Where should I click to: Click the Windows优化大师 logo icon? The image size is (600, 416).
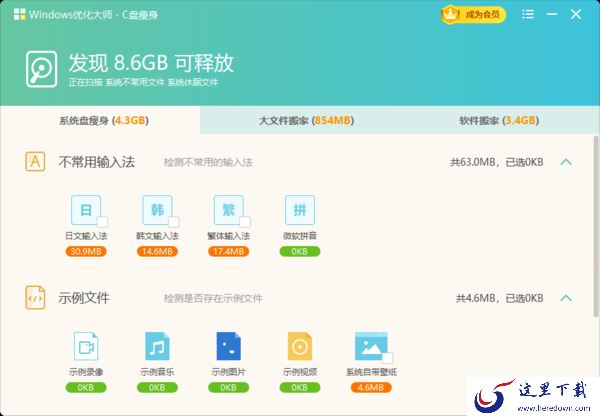pos(20,15)
